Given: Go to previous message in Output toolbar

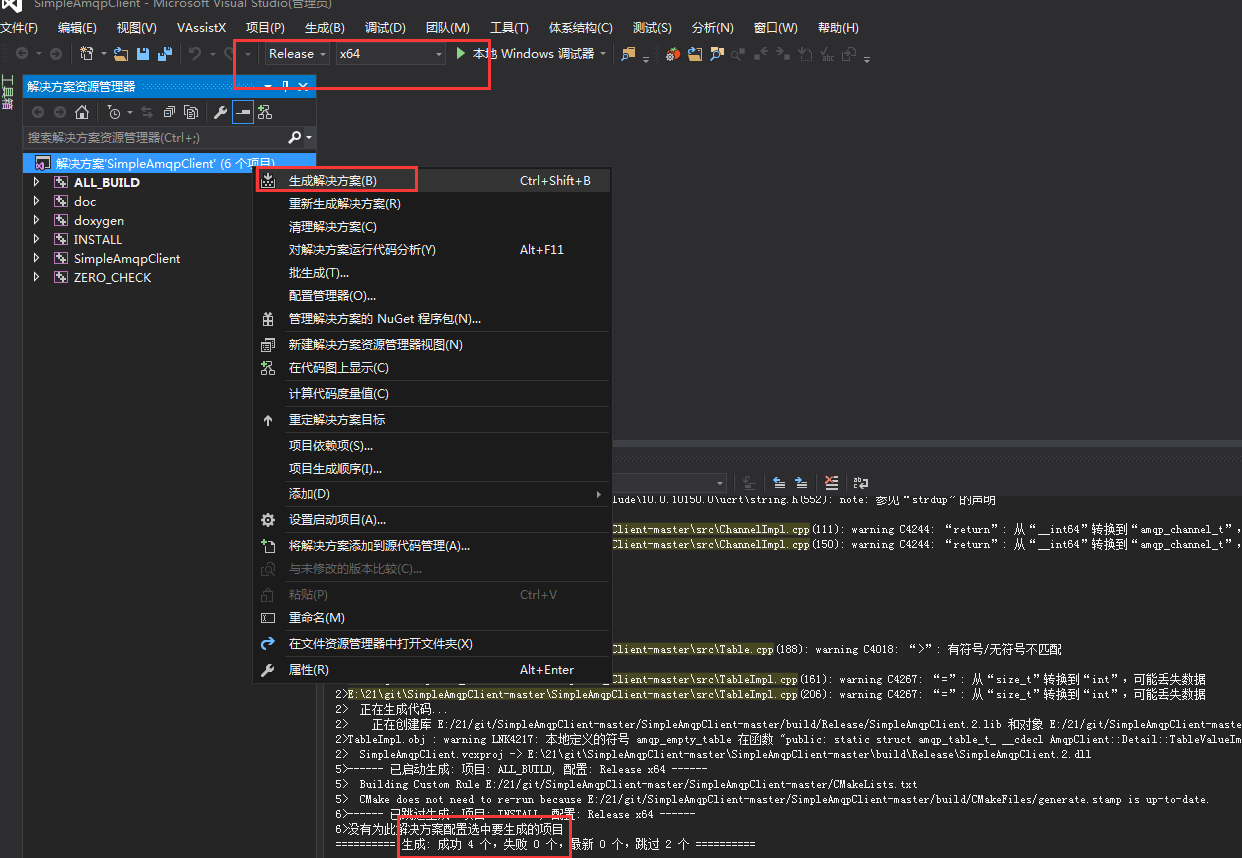Looking at the screenshot, I should click(781, 483).
